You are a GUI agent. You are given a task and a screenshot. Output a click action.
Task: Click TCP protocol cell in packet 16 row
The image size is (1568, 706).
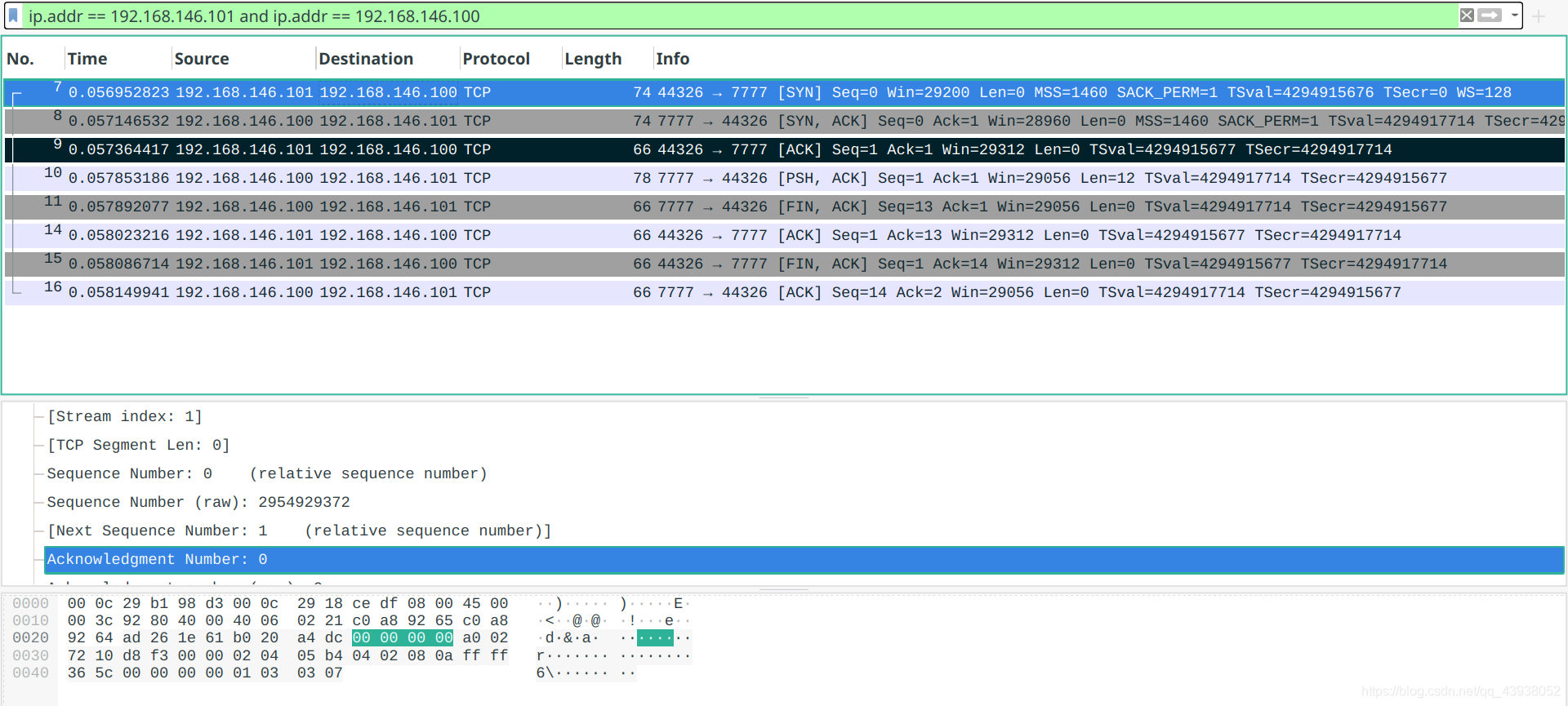(x=477, y=292)
